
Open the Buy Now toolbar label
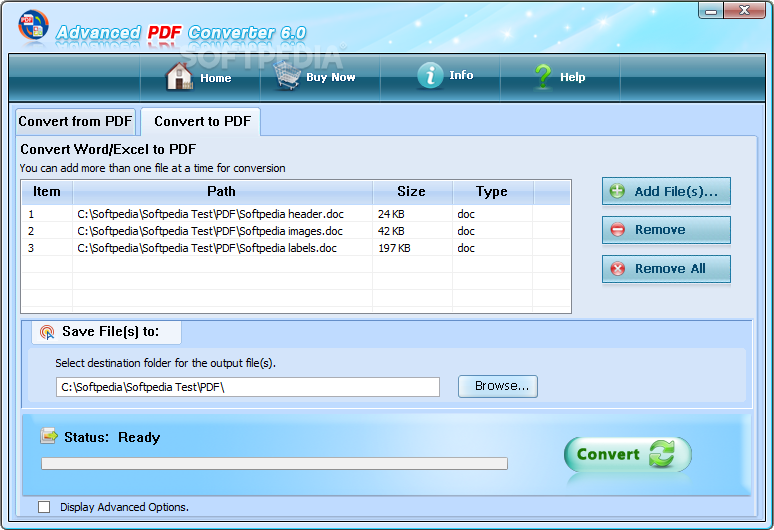(x=331, y=77)
